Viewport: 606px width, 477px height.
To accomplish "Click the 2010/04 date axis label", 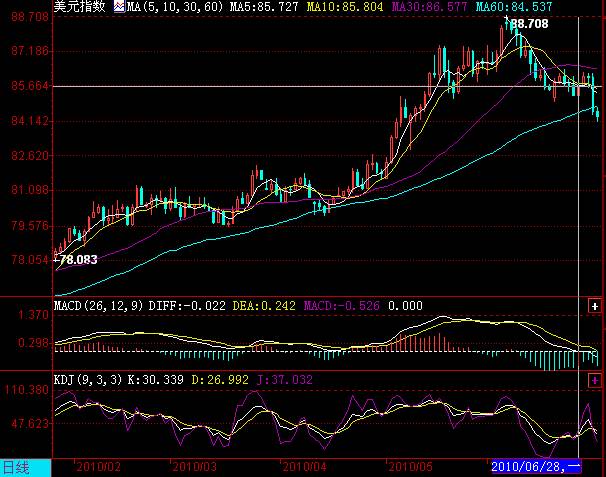I will [x=305, y=467].
